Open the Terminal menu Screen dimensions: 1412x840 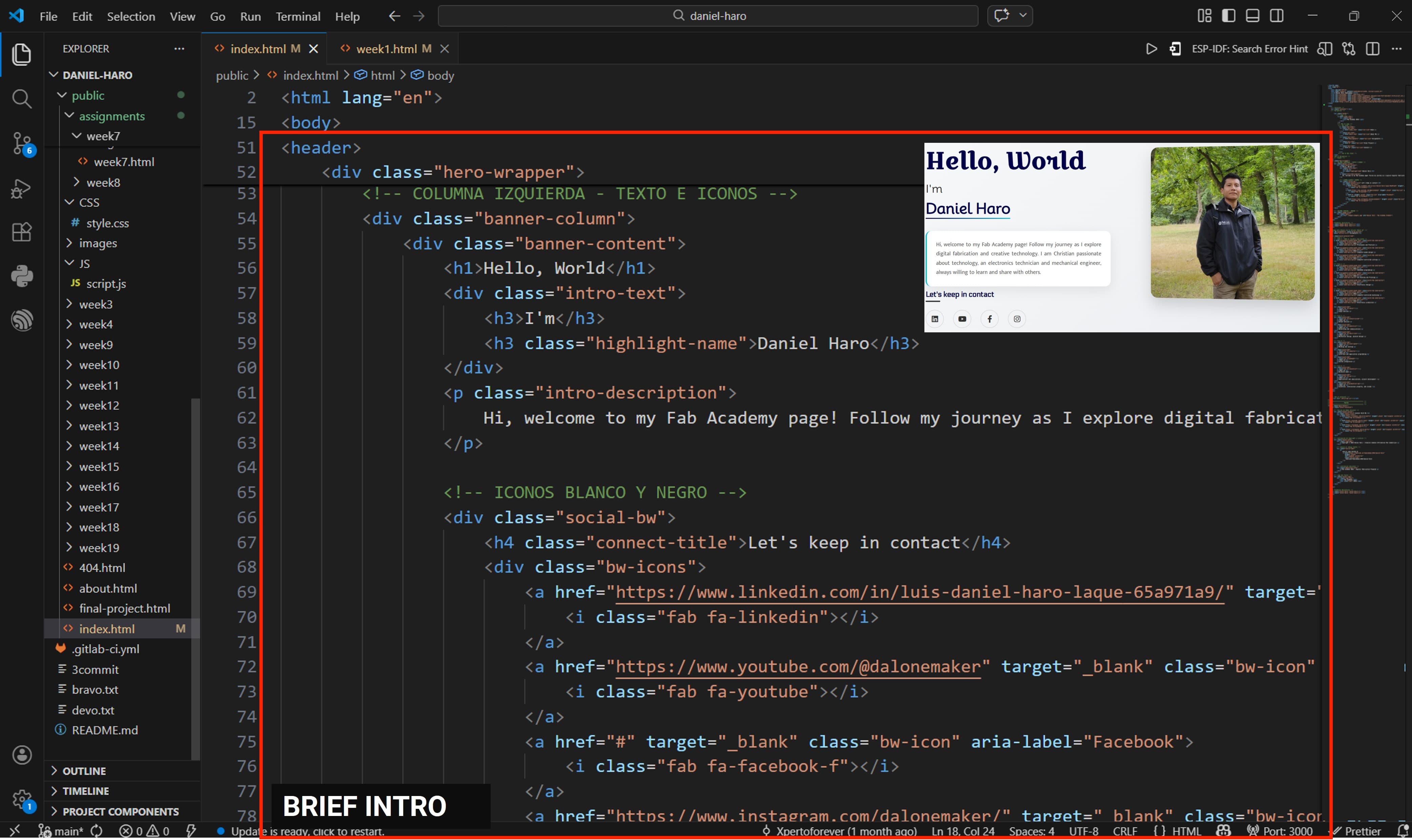pyautogui.click(x=298, y=17)
